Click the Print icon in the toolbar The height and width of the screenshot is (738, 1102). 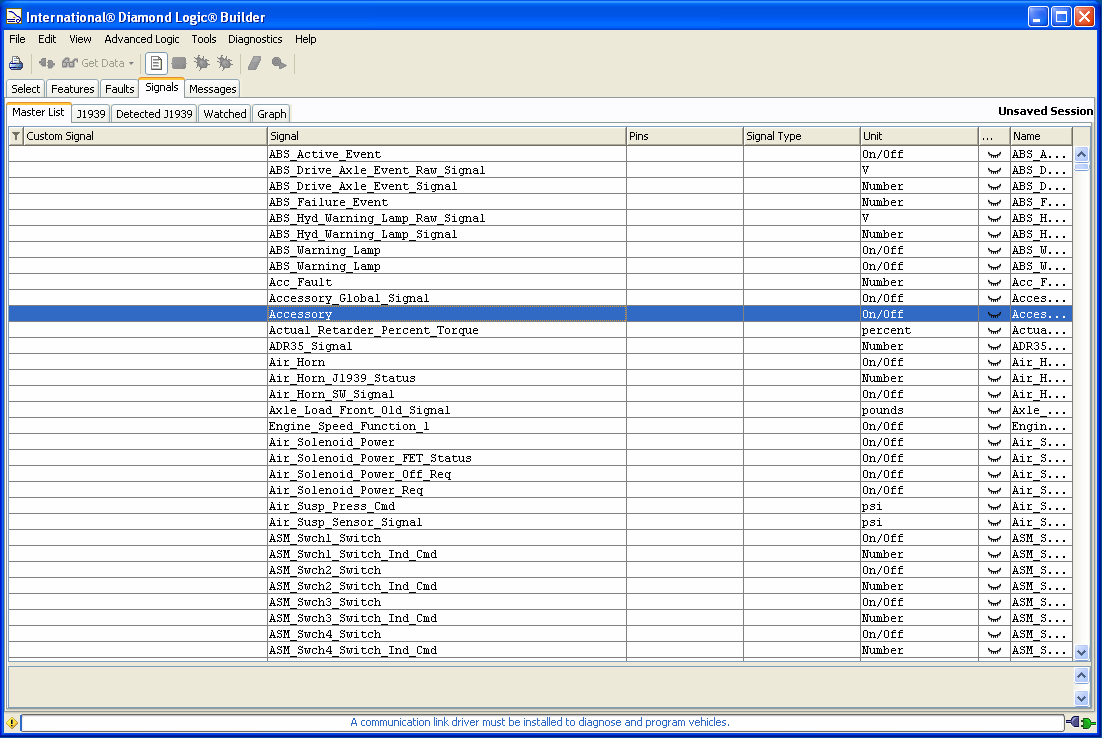click(x=15, y=63)
